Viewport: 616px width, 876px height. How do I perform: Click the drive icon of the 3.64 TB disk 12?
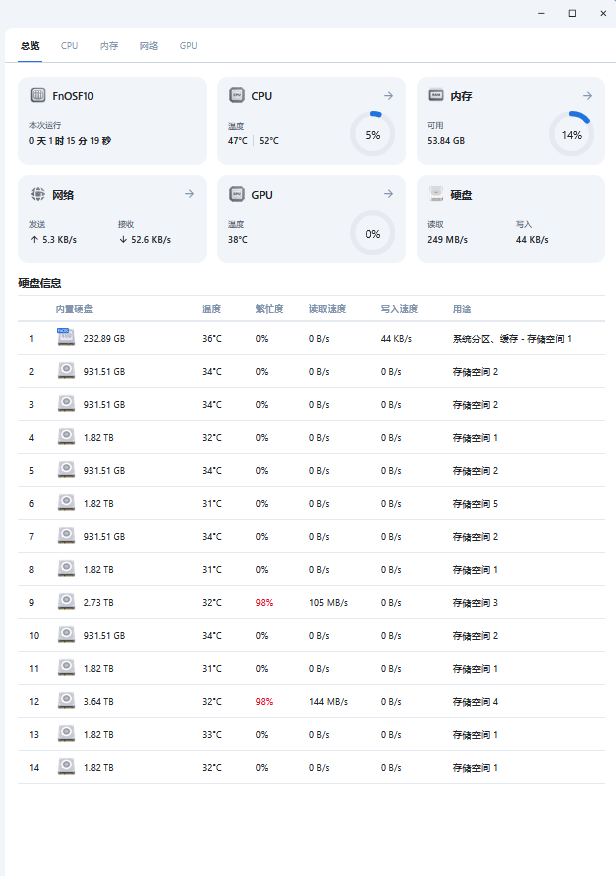point(66,701)
